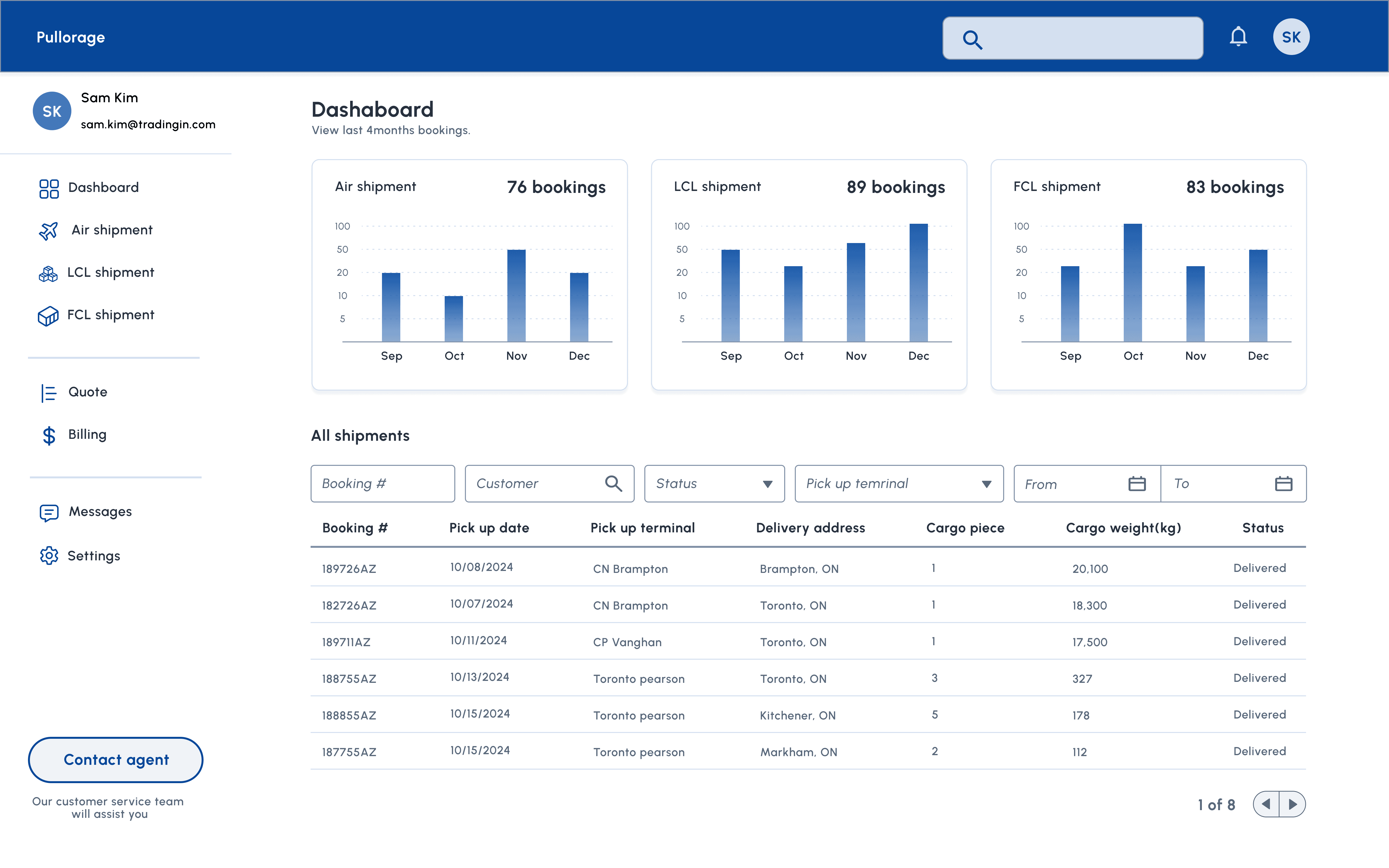Click the notification bell icon
This screenshot has width=1389, height=868.
1238,37
